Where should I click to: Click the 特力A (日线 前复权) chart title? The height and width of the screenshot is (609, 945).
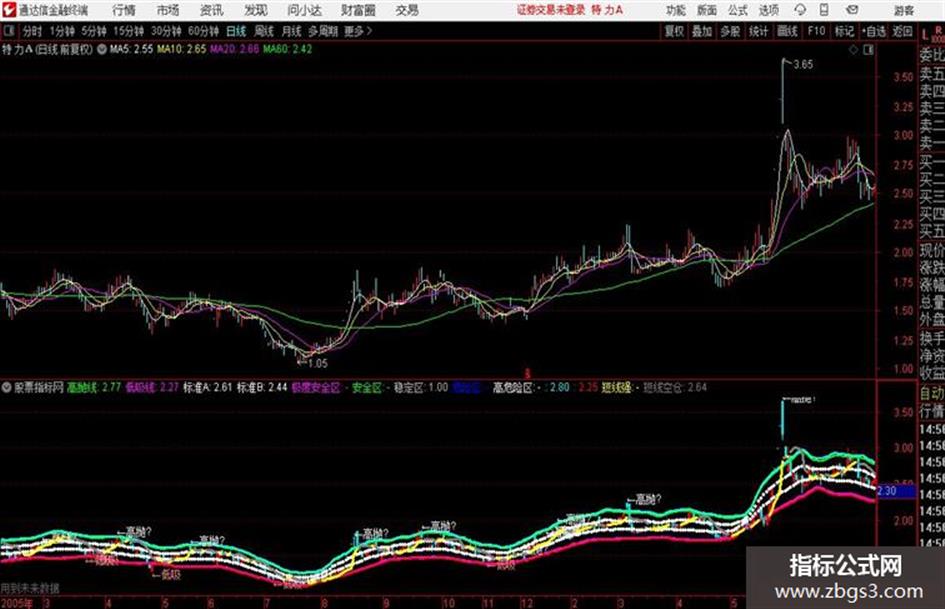click(x=48, y=49)
